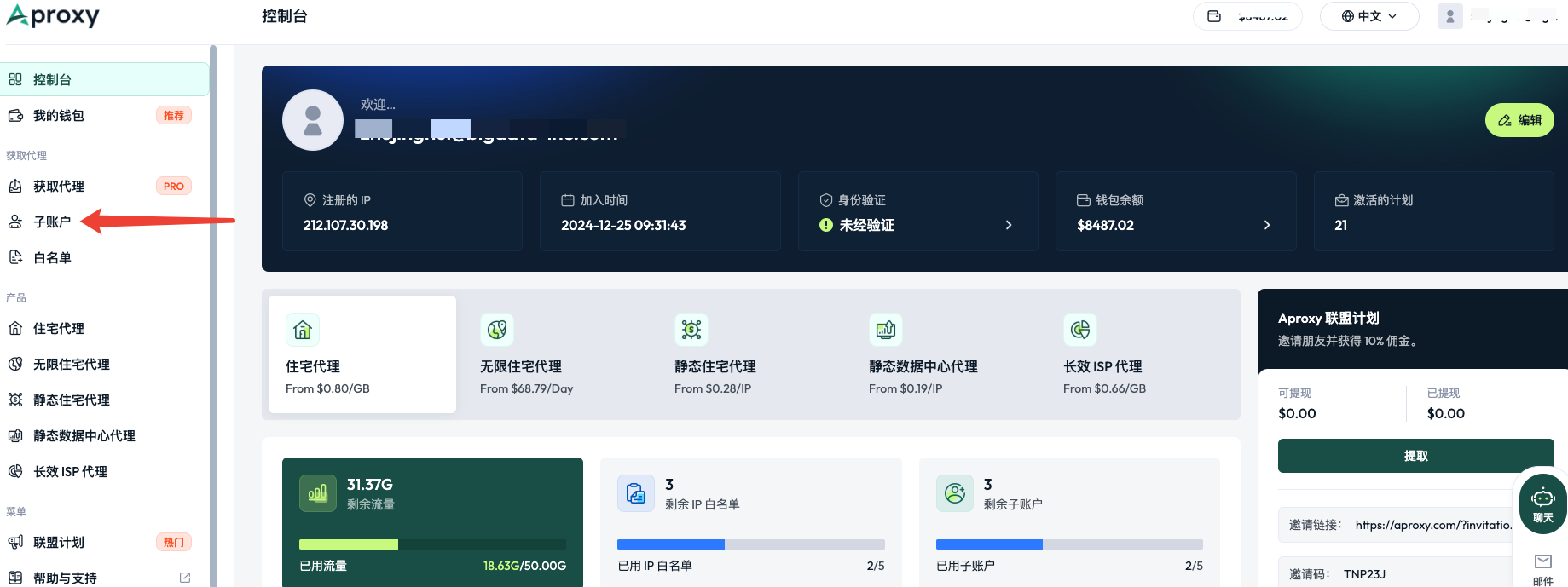Click the long-term ISP proxy card icon

pyautogui.click(x=1080, y=330)
